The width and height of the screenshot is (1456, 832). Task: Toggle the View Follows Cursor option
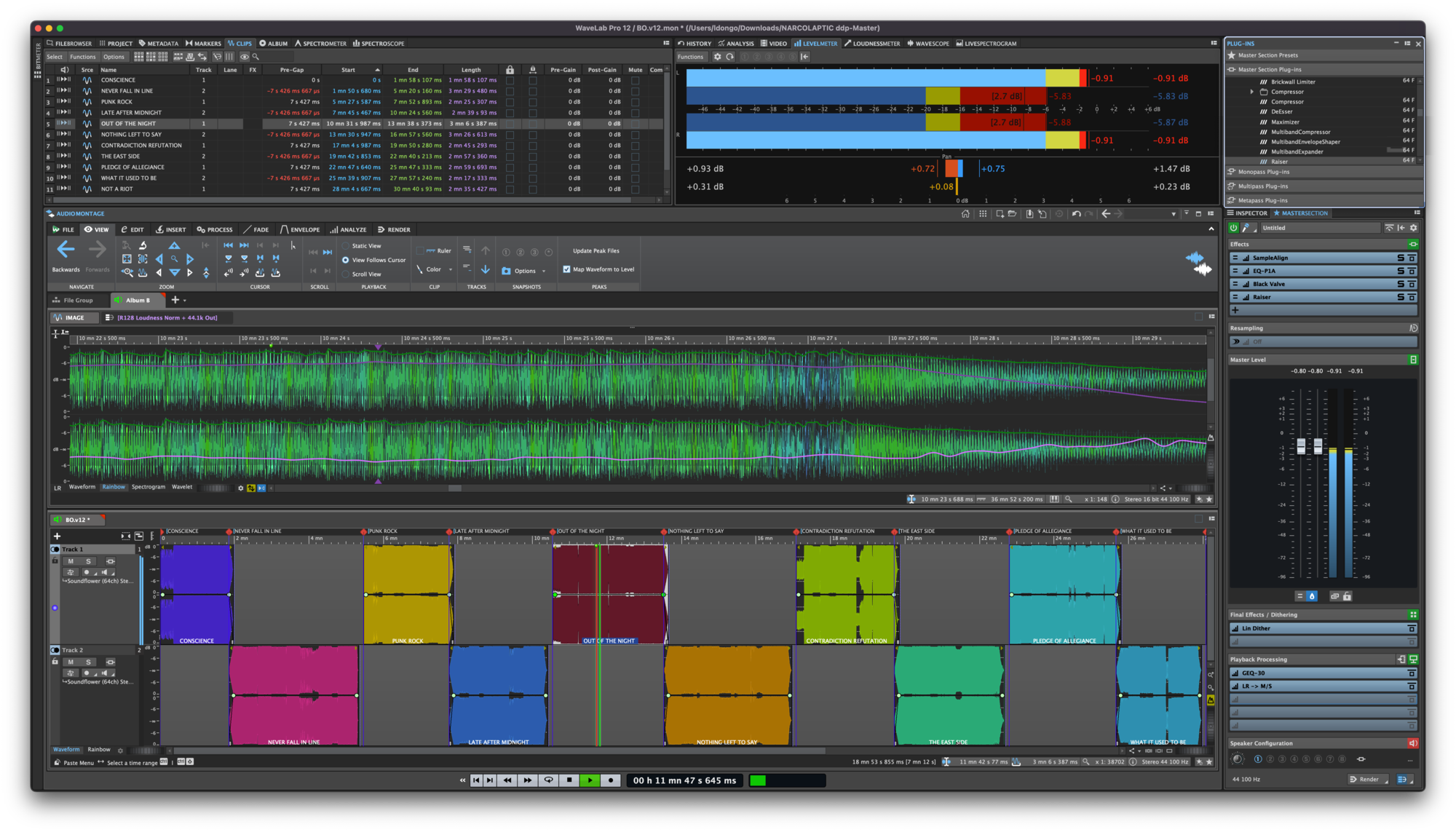pos(345,261)
